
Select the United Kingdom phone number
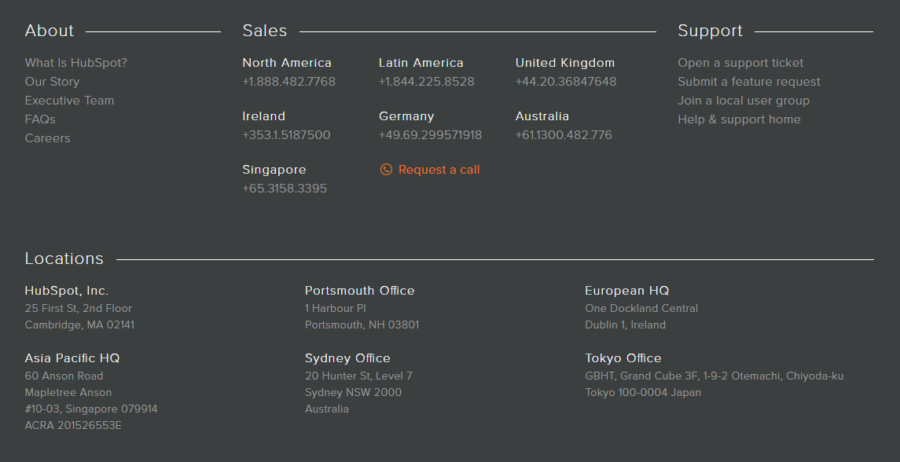pyautogui.click(x=565, y=82)
